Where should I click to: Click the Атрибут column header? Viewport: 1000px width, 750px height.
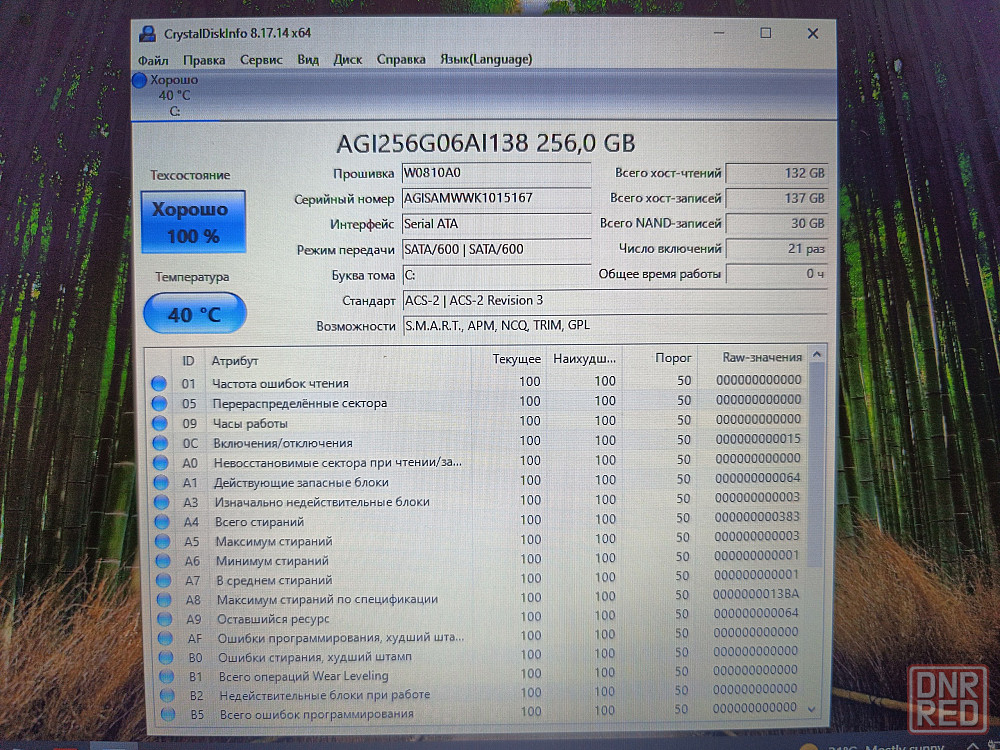coord(338,360)
